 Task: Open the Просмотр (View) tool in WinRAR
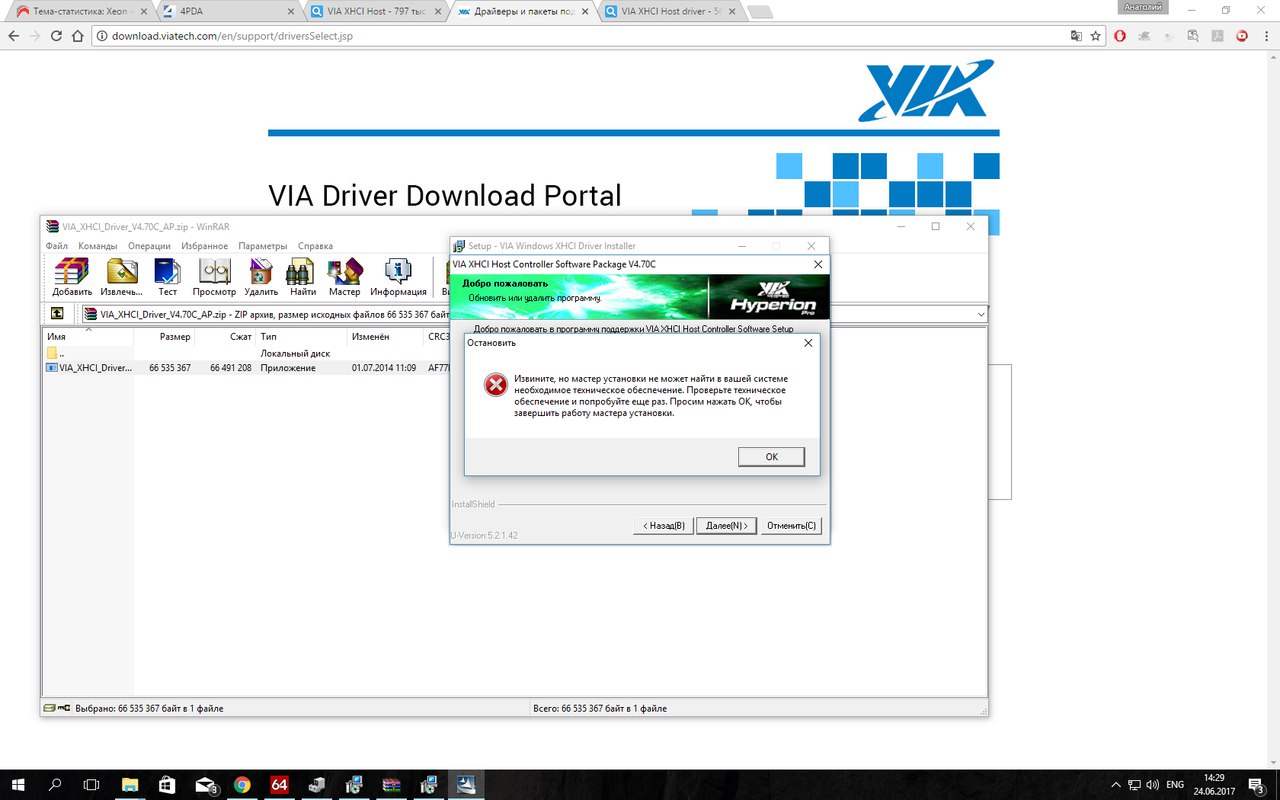214,277
